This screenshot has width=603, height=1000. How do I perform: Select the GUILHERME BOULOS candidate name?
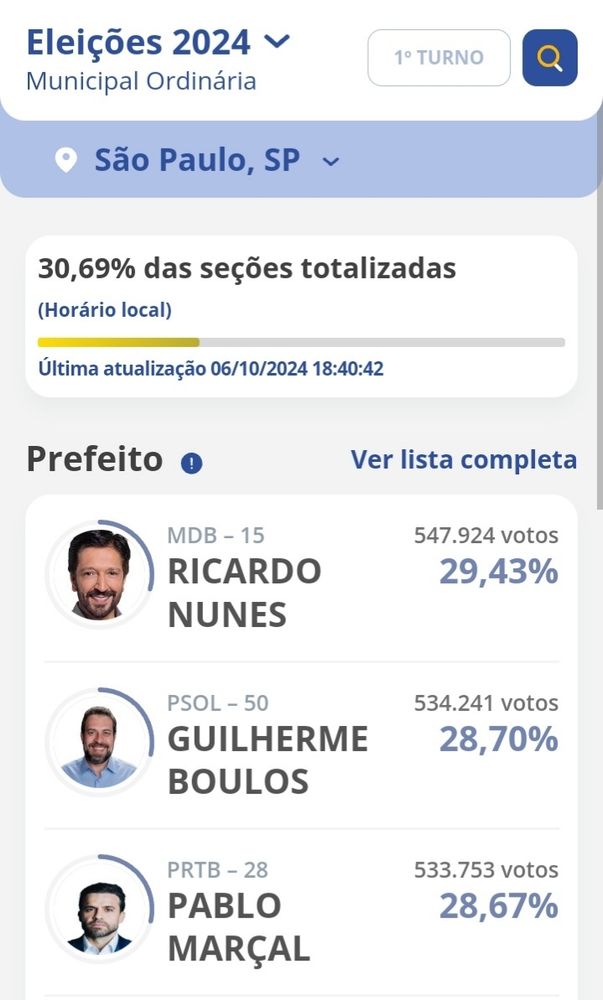click(x=268, y=760)
